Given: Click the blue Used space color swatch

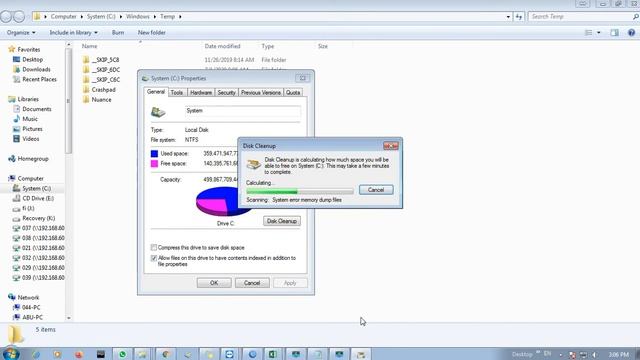Looking at the screenshot, I should pos(154,153).
